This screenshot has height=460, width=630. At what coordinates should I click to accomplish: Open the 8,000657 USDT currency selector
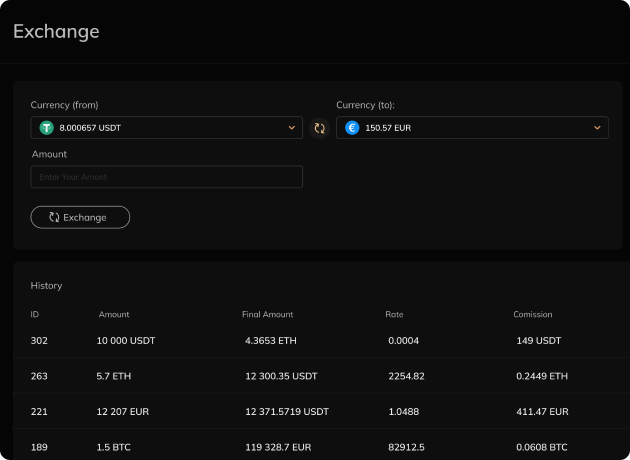tap(160, 128)
